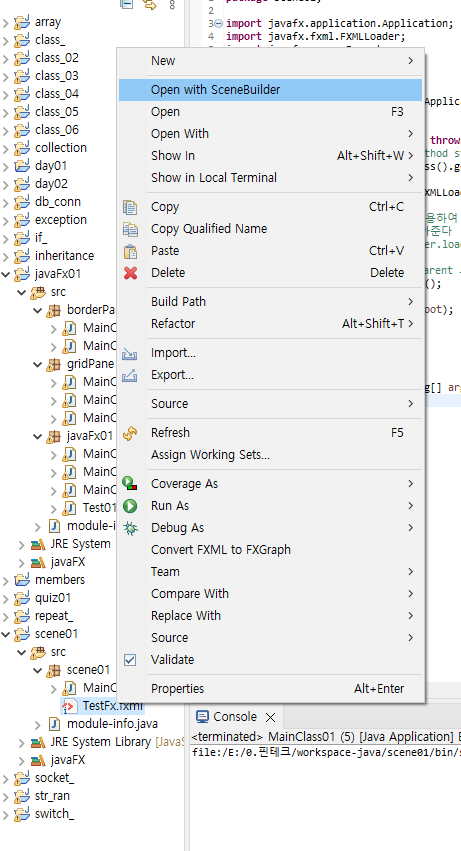Open Replace With submenu
461x851 pixels.
(270, 616)
